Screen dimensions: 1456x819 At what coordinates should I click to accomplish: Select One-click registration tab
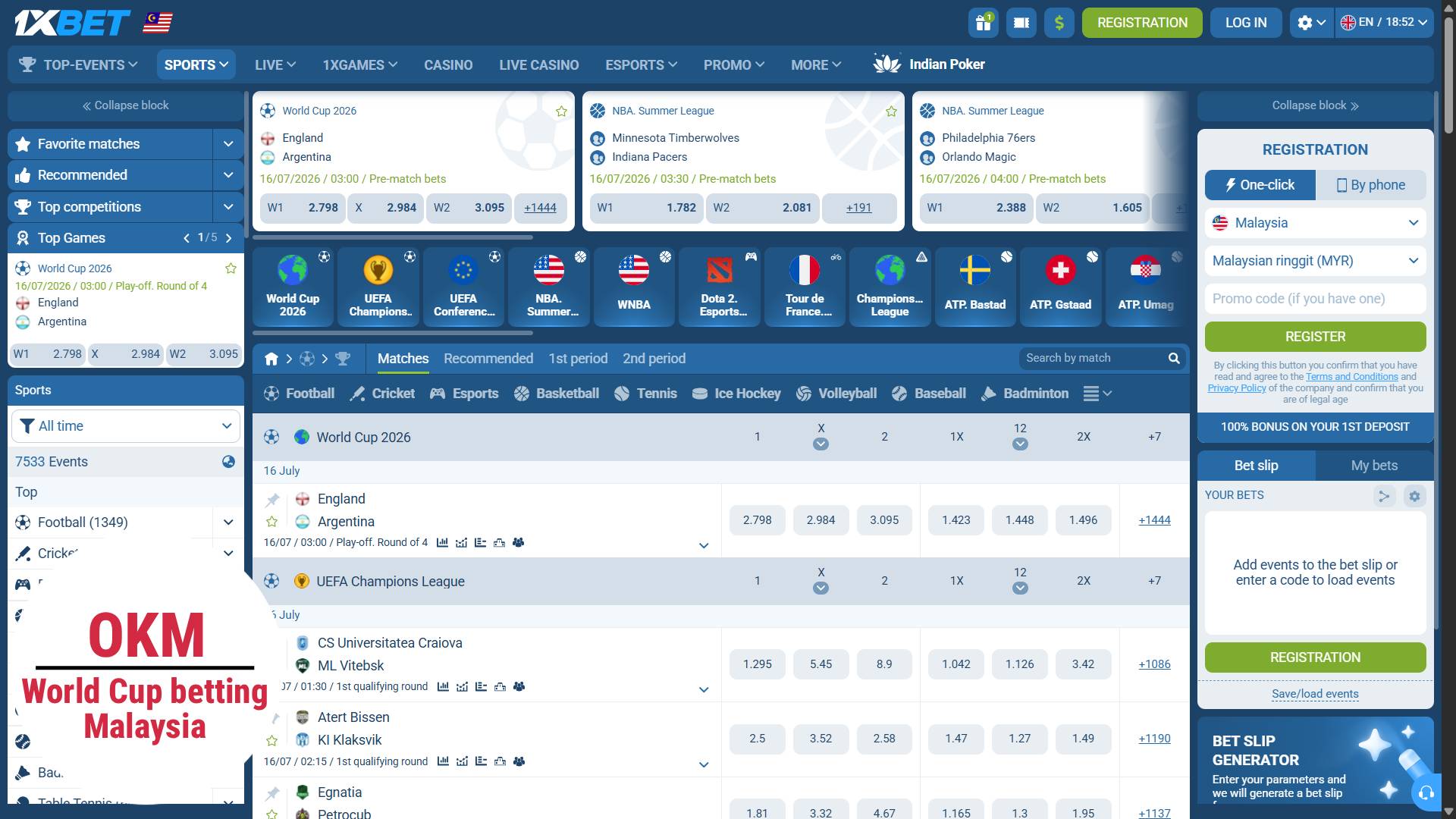(x=1260, y=185)
